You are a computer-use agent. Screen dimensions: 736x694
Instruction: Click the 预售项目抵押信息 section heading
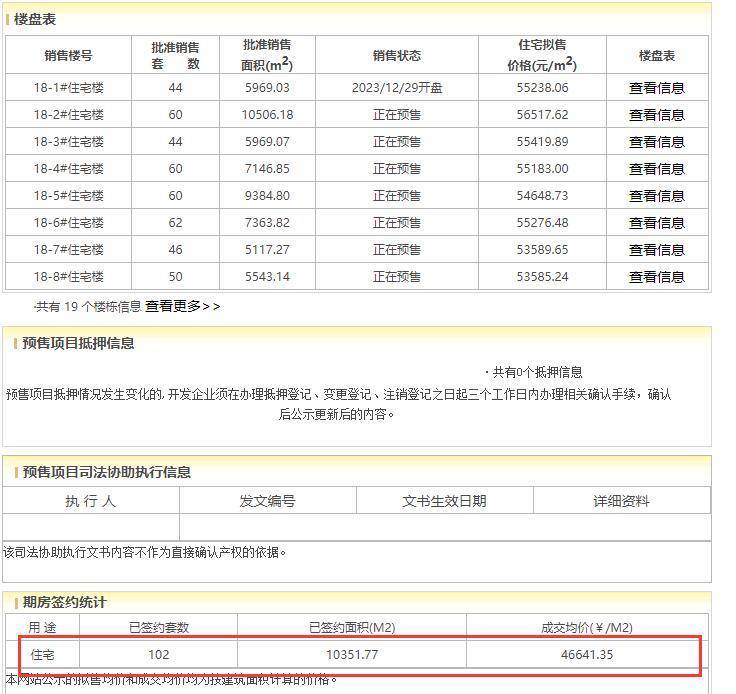pyautogui.click(x=78, y=343)
